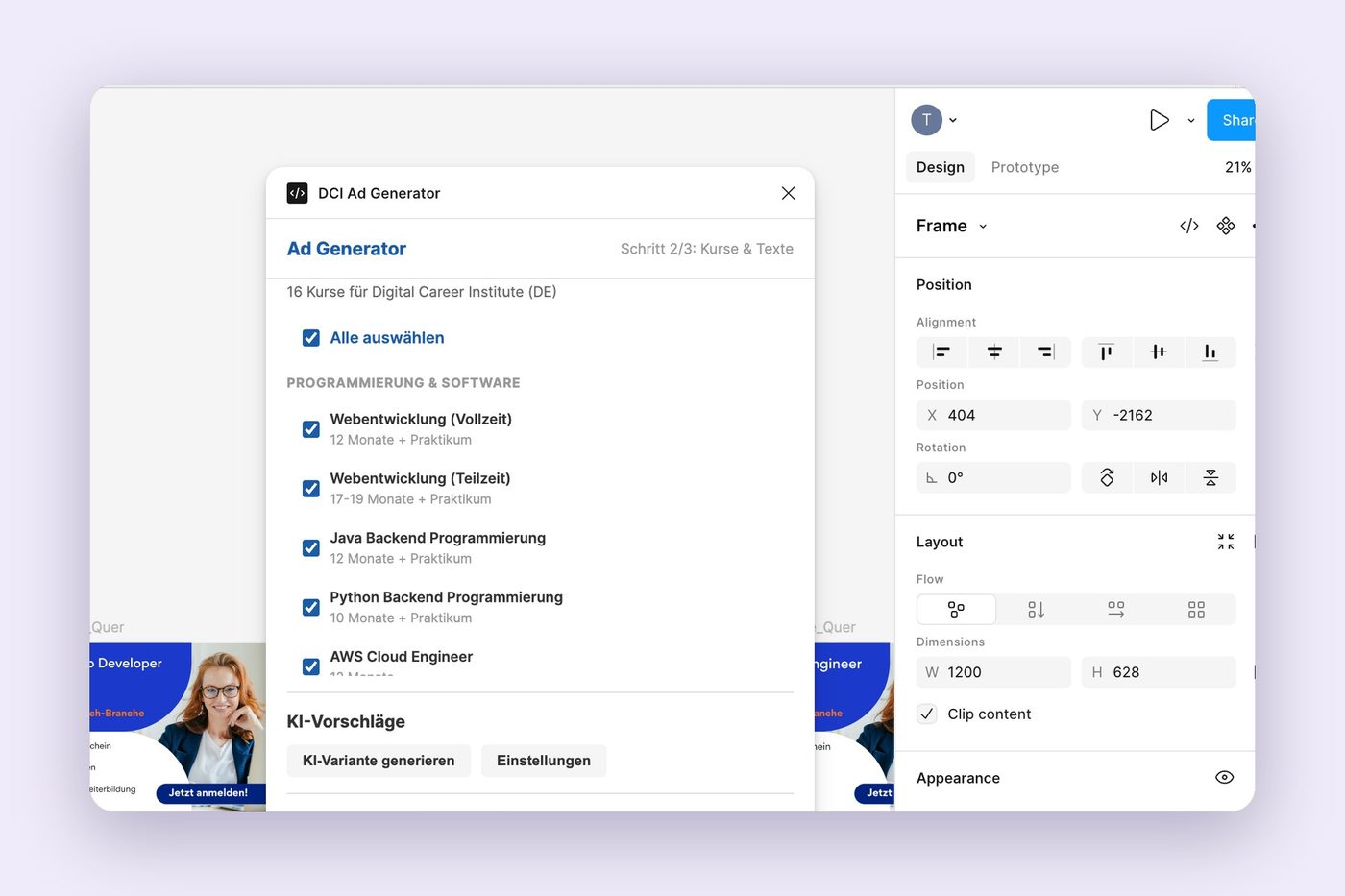Click the Einstellungen button
The width and height of the screenshot is (1345, 896).
point(544,761)
